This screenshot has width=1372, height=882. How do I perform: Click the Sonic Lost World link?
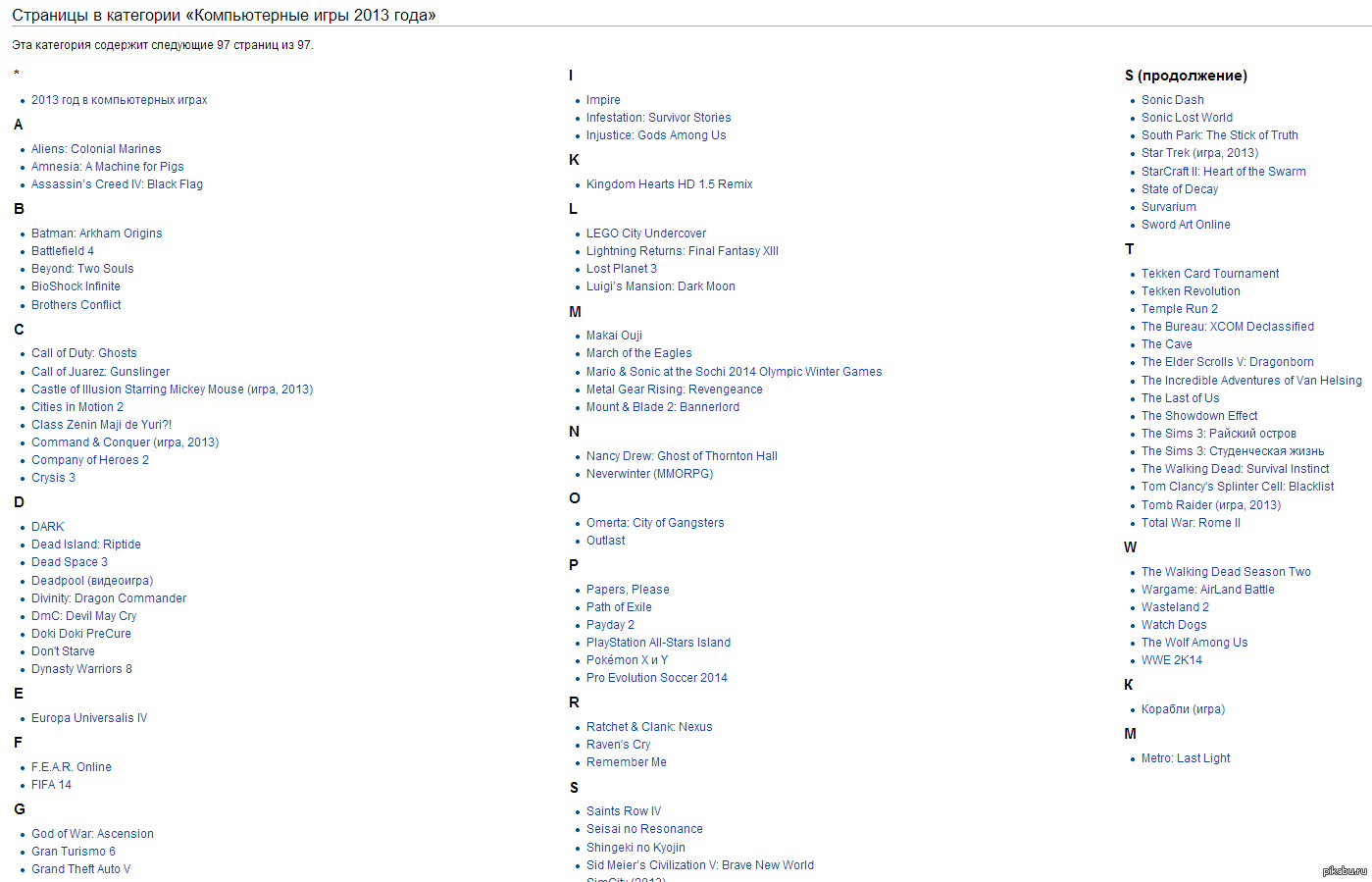pos(1187,118)
